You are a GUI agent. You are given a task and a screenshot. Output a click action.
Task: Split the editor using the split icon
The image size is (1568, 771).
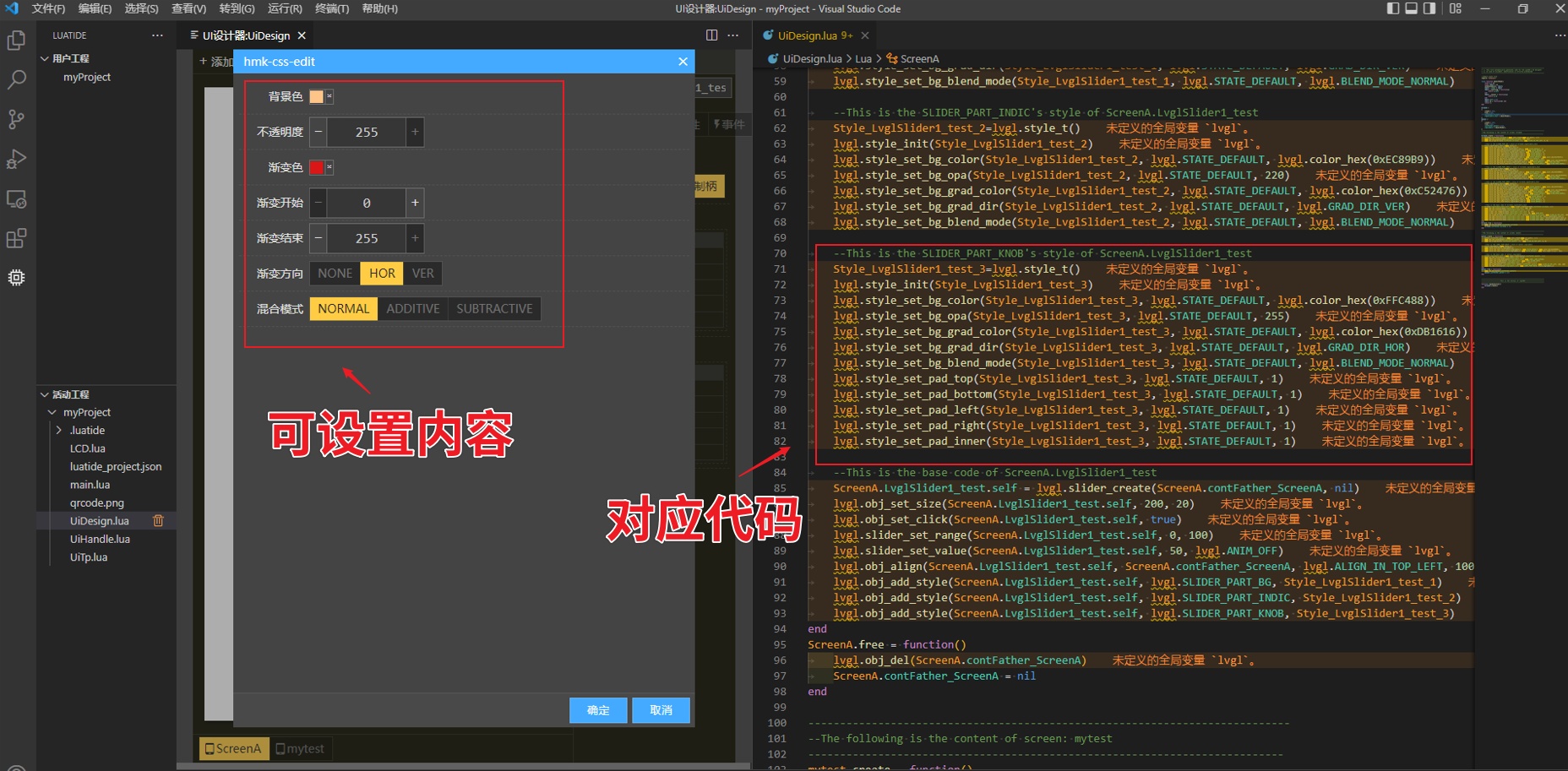(x=710, y=35)
